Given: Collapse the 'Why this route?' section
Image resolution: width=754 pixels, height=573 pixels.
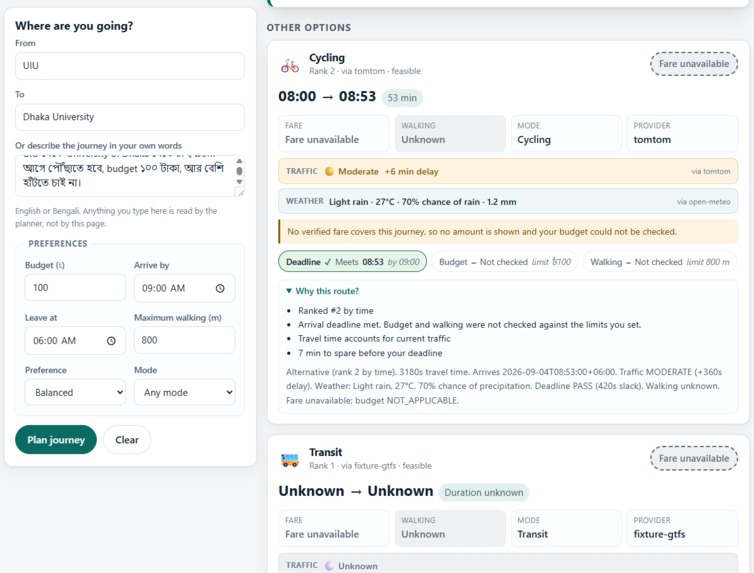Looking at the screenshot, I should point(322,291).
